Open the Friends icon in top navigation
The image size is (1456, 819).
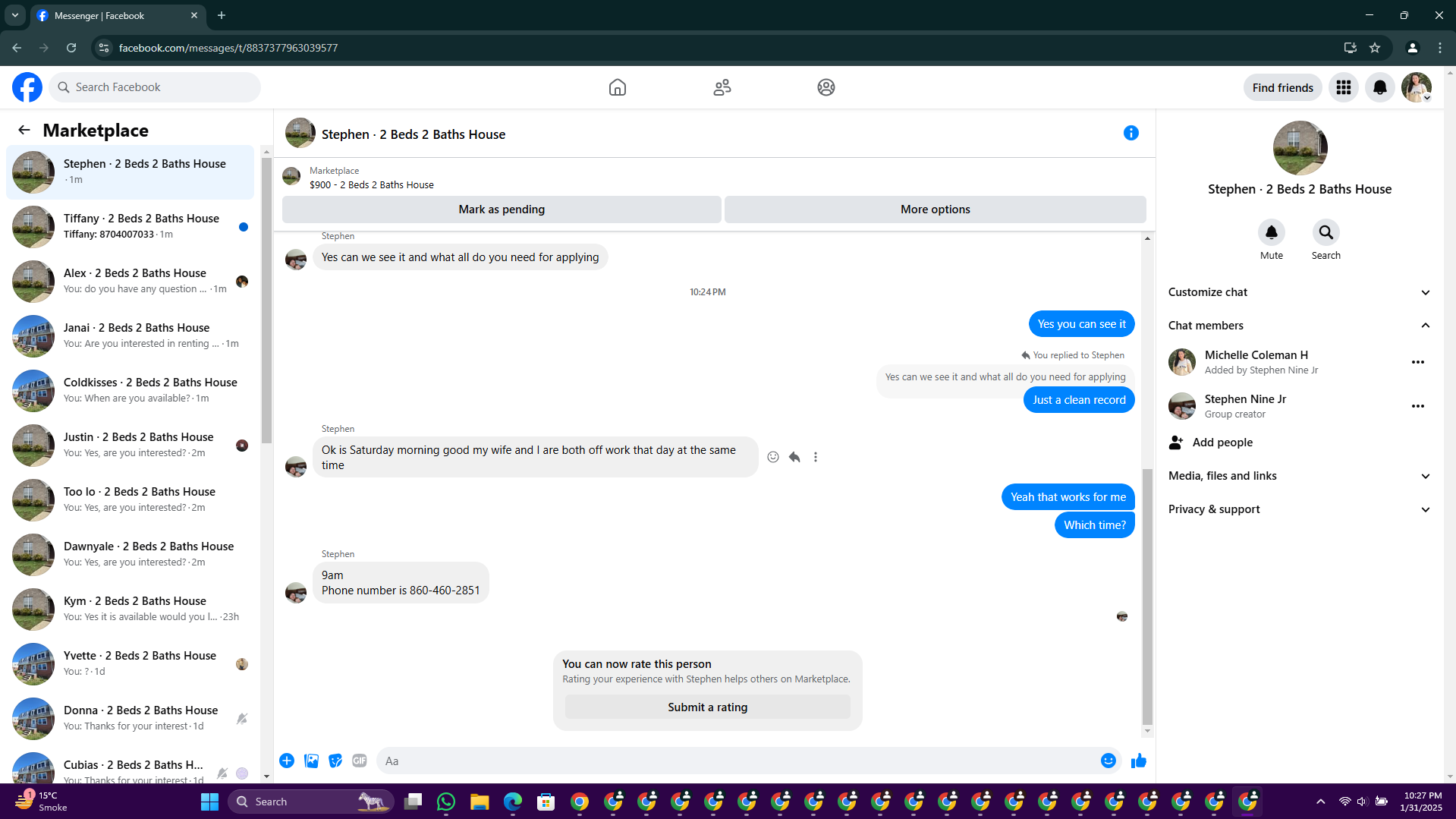coord(722,87)
